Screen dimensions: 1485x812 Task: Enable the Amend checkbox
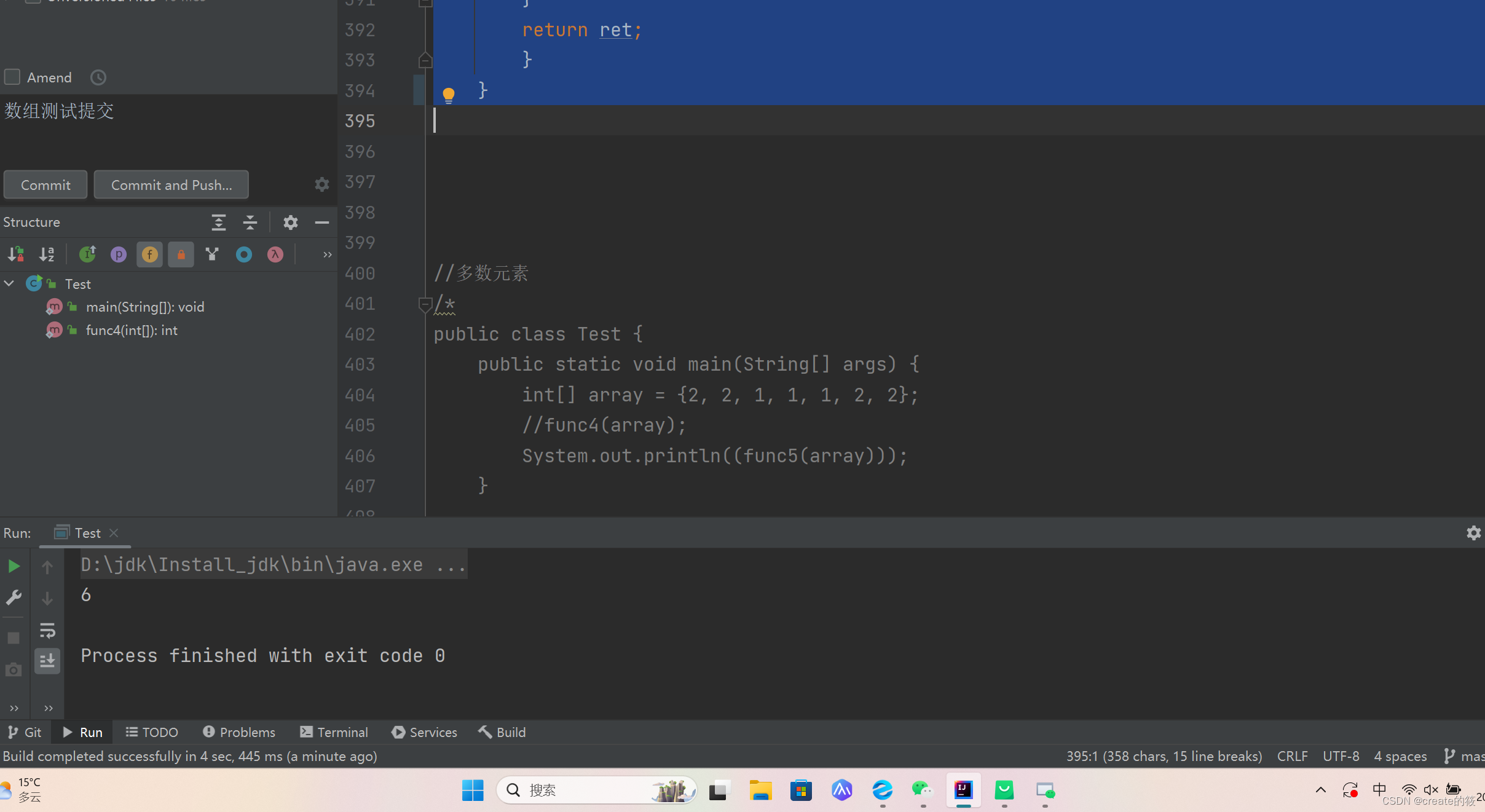(13, 77)
